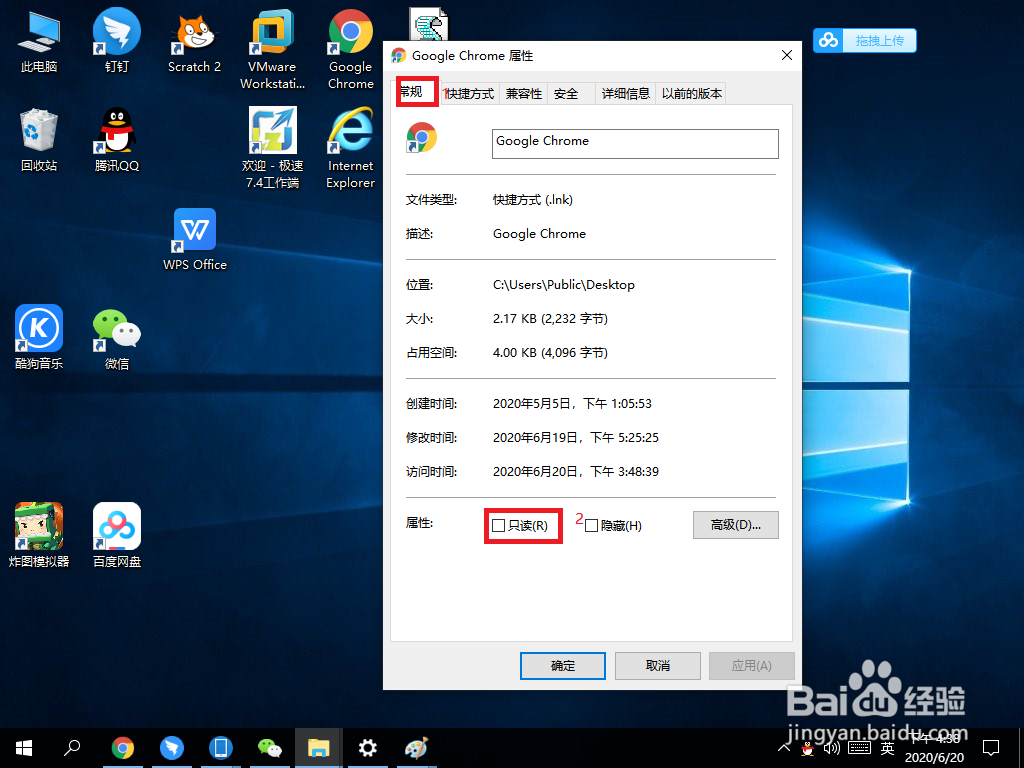Switch input language 英 indicator
The height and width of the screenshot is (768, 1024).
[887, 748]
